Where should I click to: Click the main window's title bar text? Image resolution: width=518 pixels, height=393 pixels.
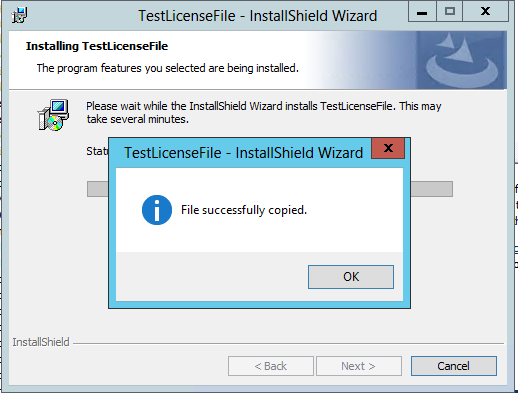tap(257, 16)
